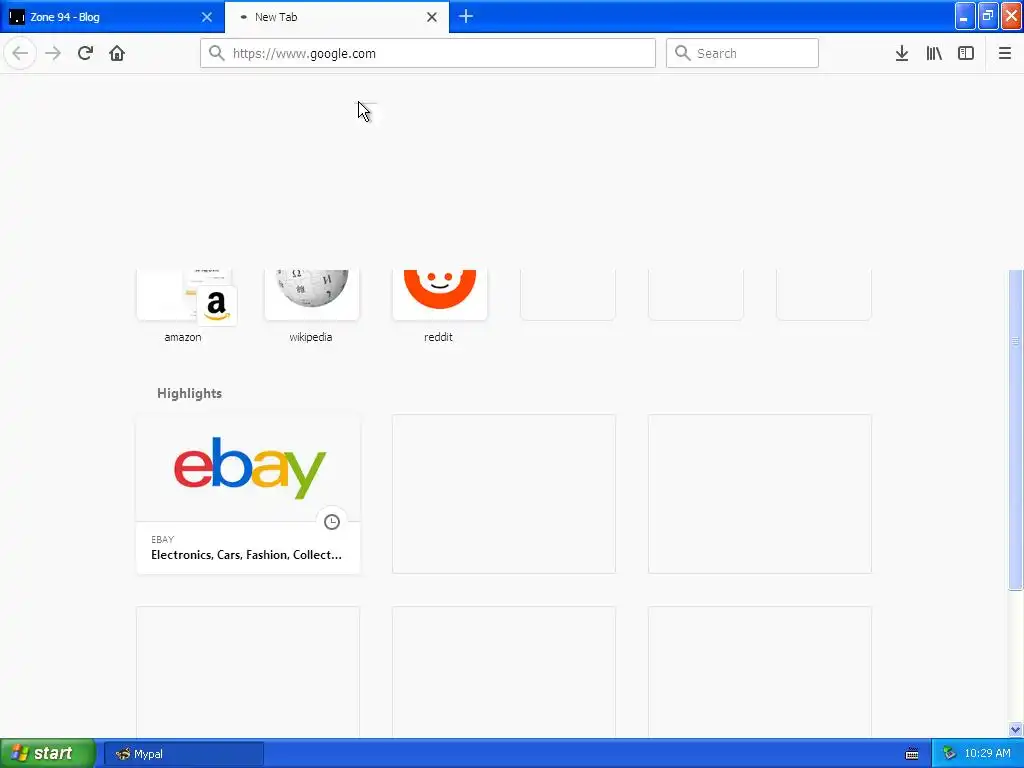The image size is (1024, 768).
Task: Close the Zone 94 - Blog tab
Action: tap(207, 17)
